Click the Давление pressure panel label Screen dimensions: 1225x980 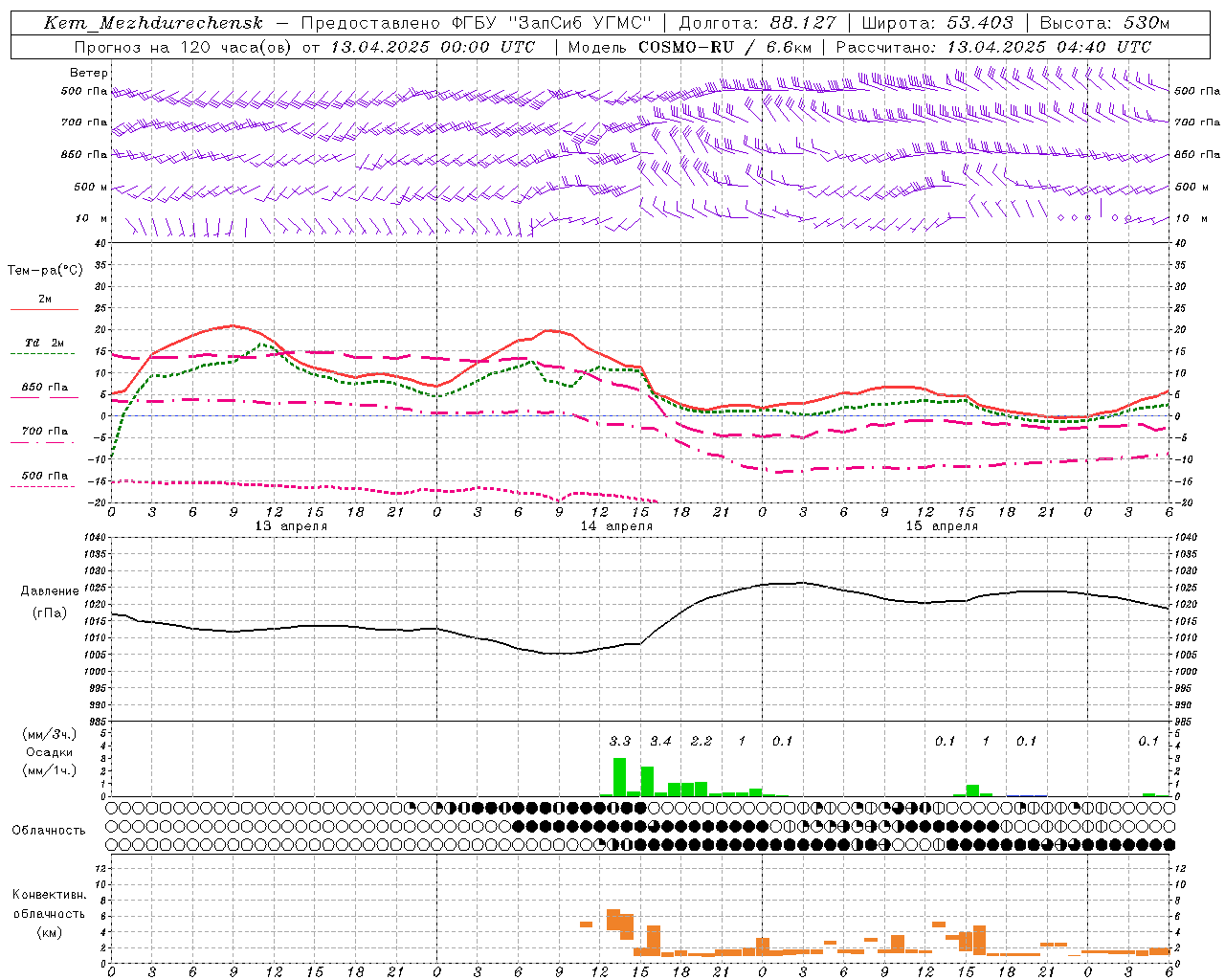pos(50,591)
